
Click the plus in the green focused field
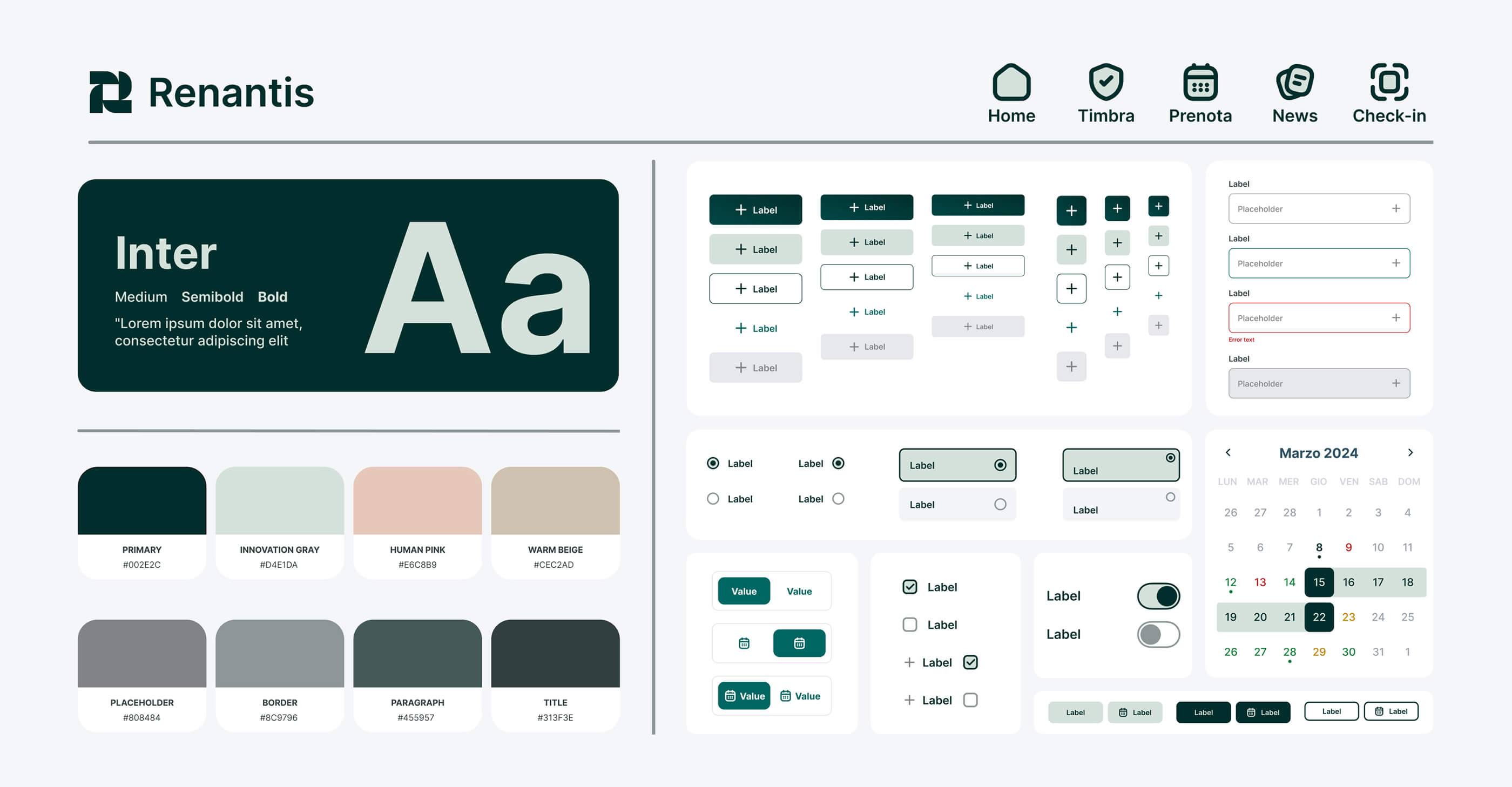point(1396,263)
